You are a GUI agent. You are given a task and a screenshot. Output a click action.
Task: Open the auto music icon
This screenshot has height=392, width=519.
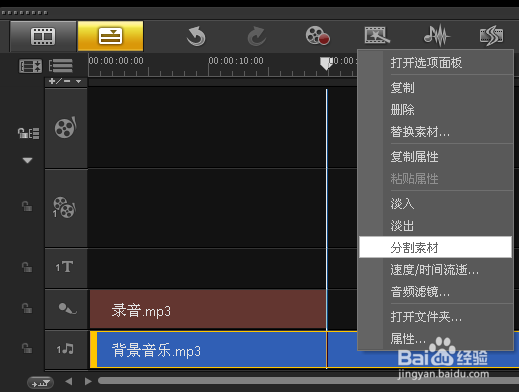(x=491, y=35)
